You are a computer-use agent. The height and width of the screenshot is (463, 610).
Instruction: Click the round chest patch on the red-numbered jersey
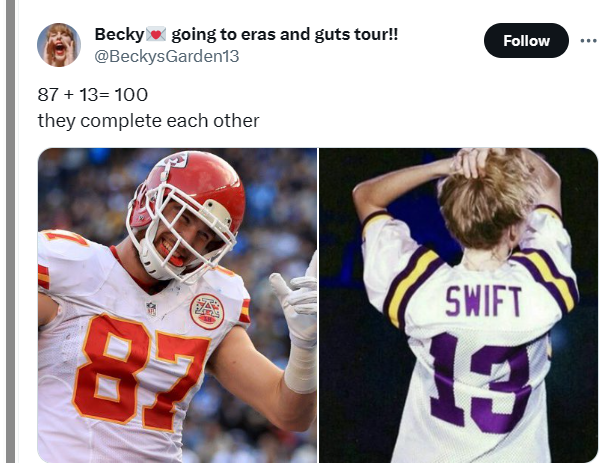(206, 311)
